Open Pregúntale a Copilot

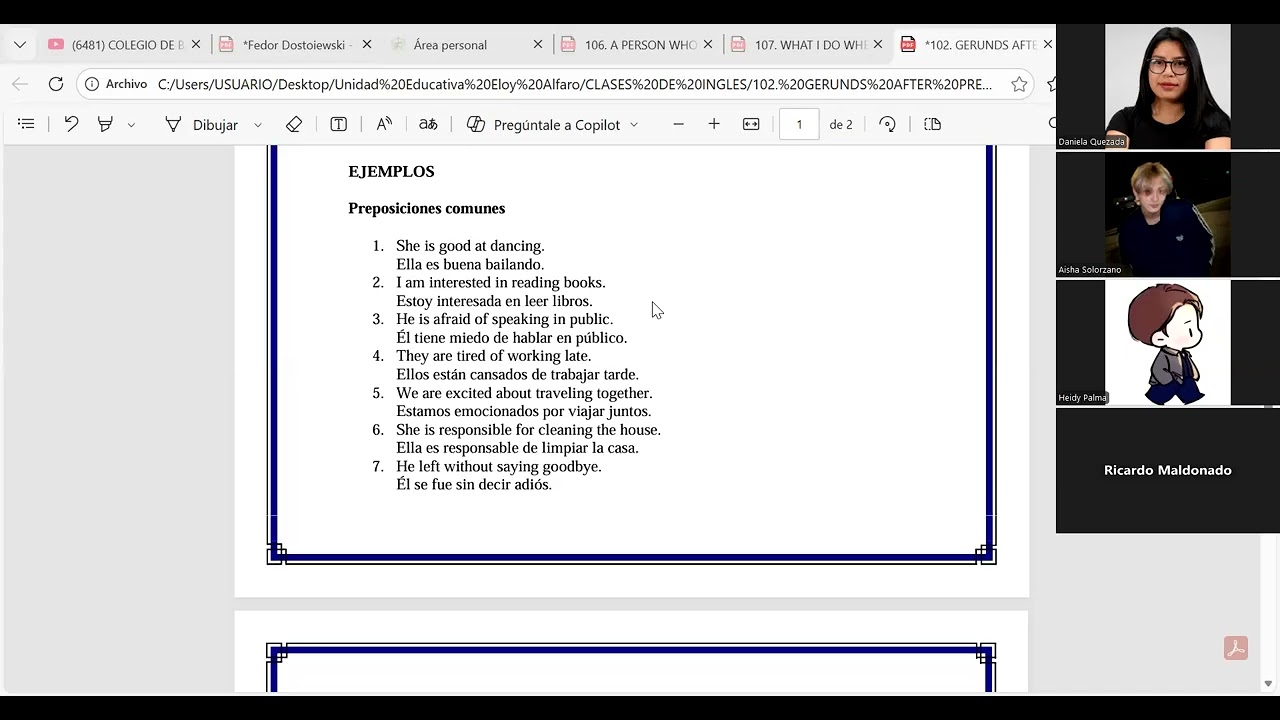[543, 124]
